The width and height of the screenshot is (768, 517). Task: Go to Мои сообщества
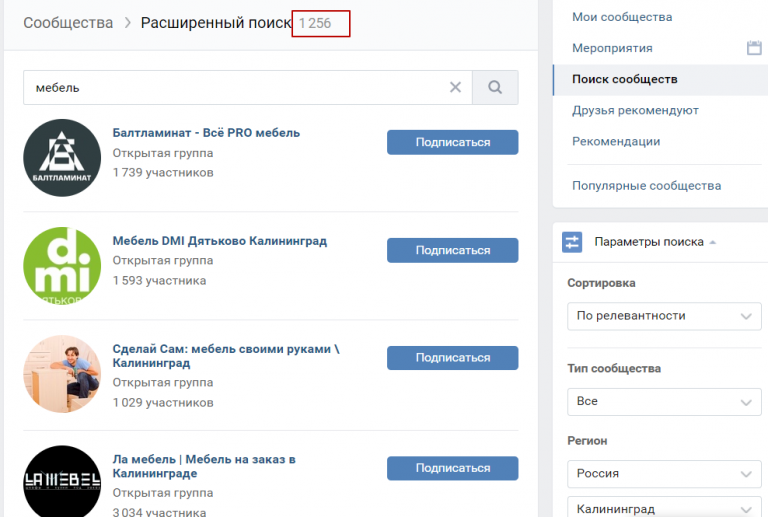coord(622,17)
